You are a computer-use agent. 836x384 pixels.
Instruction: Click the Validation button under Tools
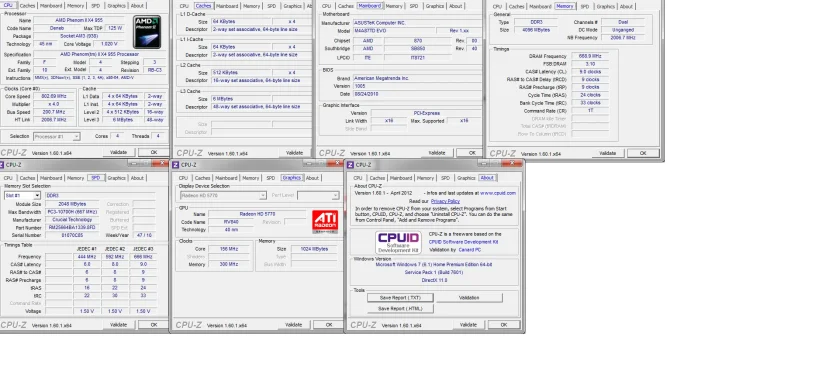coord(469,298)
